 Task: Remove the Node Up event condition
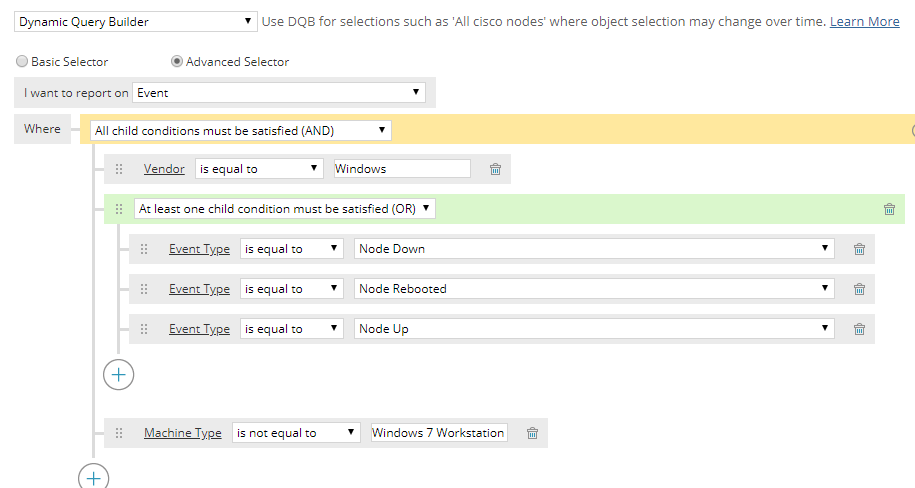(x=859, y=329)
